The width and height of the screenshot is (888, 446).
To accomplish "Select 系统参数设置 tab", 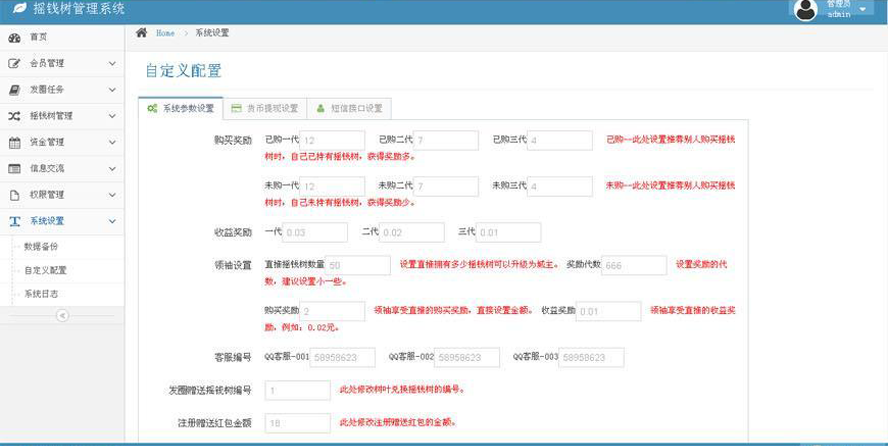I will 181,108.
